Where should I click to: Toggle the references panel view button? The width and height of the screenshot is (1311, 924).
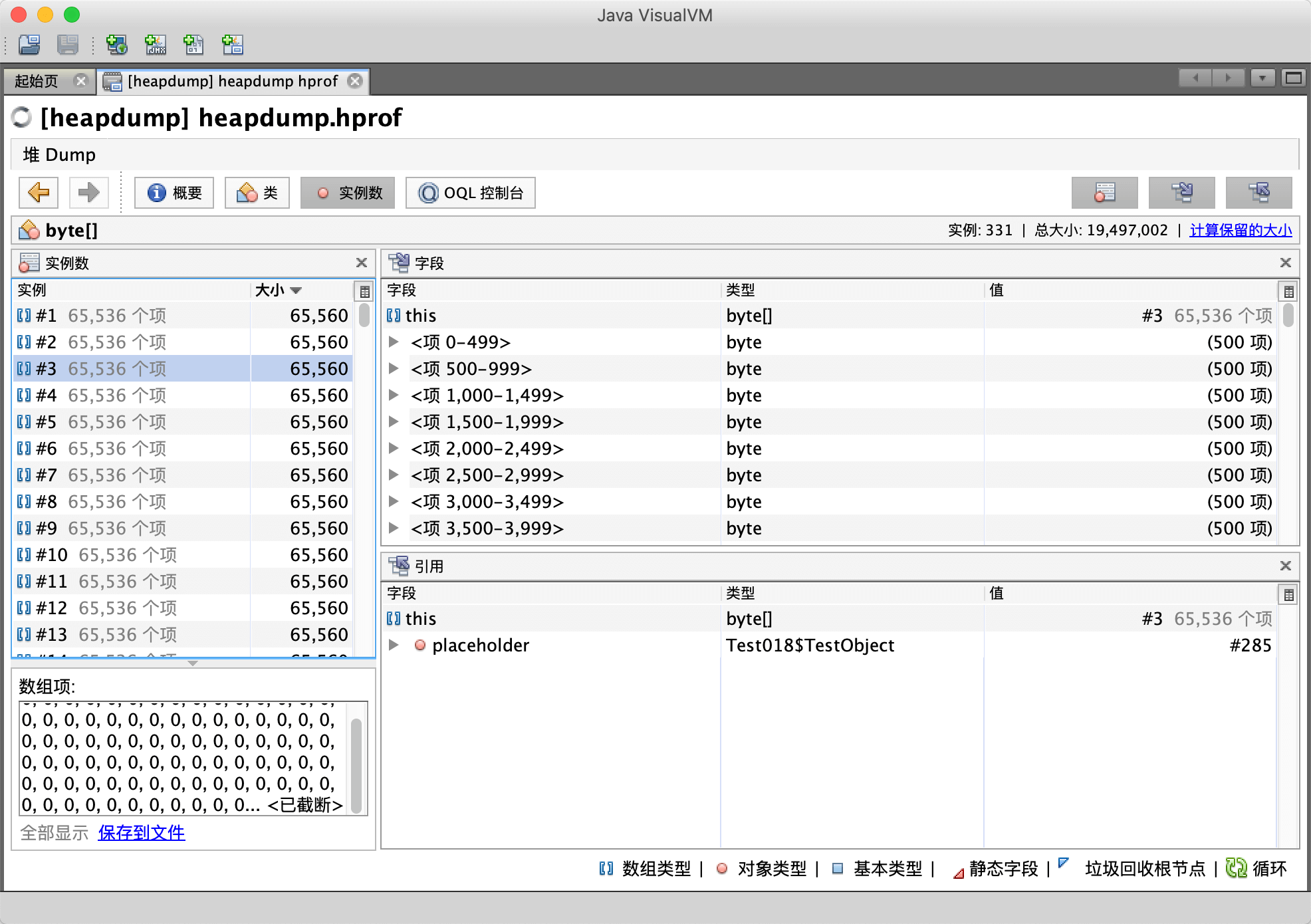[x=1258, y=193]
